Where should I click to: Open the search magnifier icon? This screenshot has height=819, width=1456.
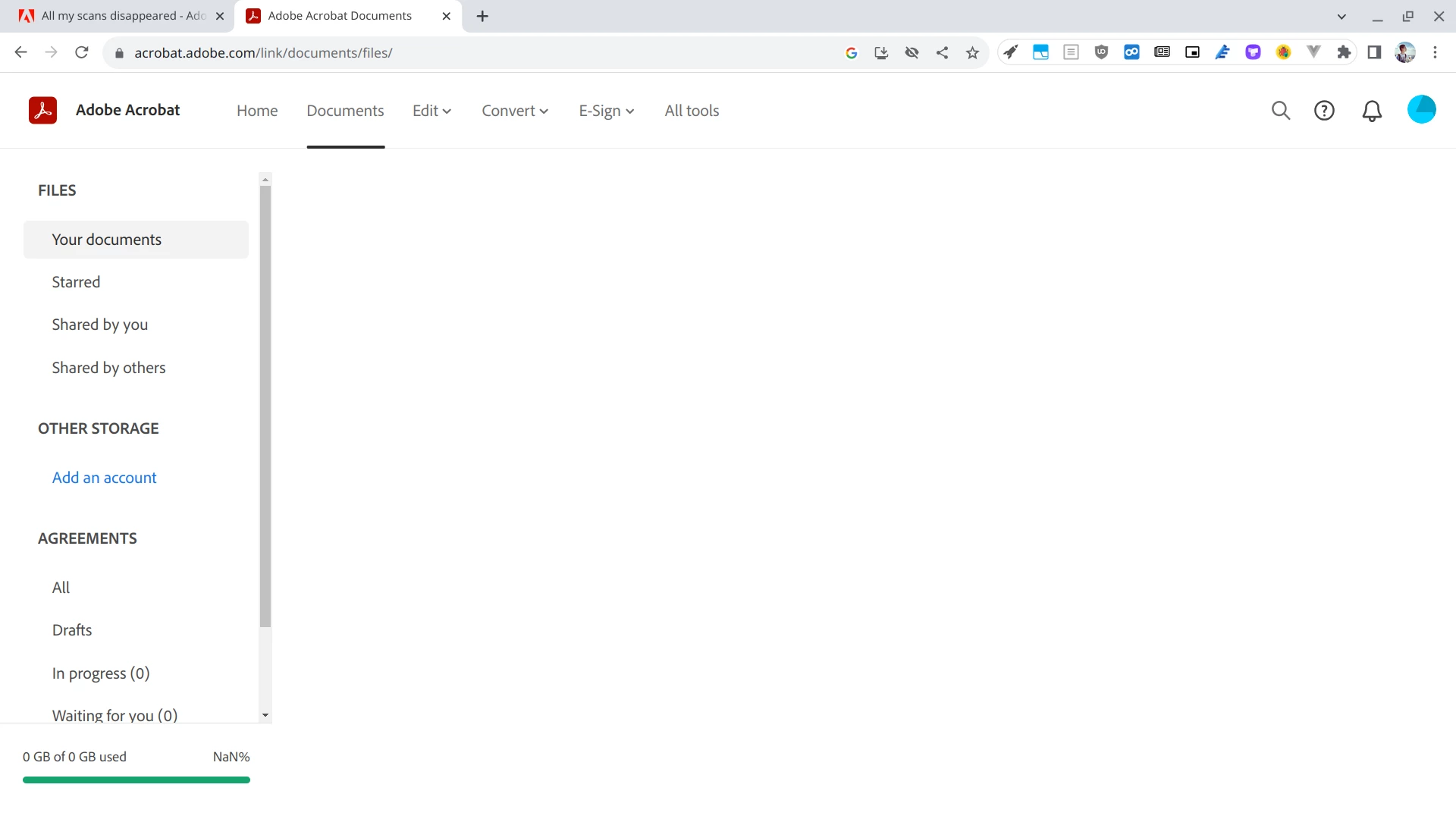tap(1280, 111)
